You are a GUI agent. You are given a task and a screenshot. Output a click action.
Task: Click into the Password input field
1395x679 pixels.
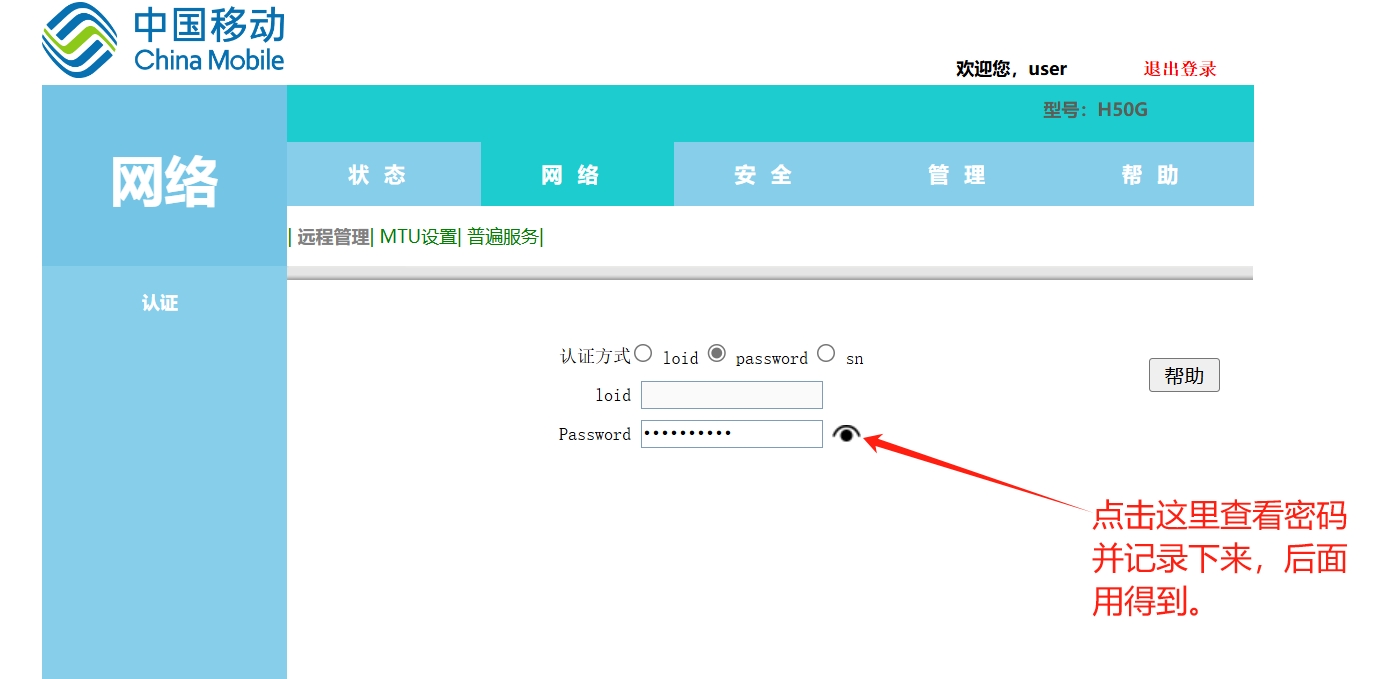pyautogui.click(x=732, y=434)
